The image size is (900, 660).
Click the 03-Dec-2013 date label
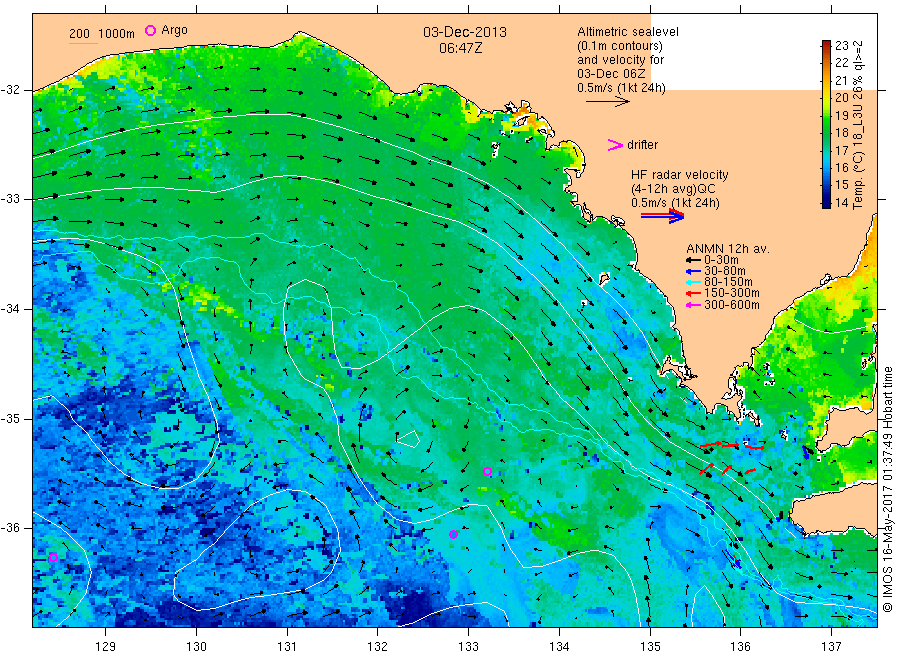click(465, 32)
